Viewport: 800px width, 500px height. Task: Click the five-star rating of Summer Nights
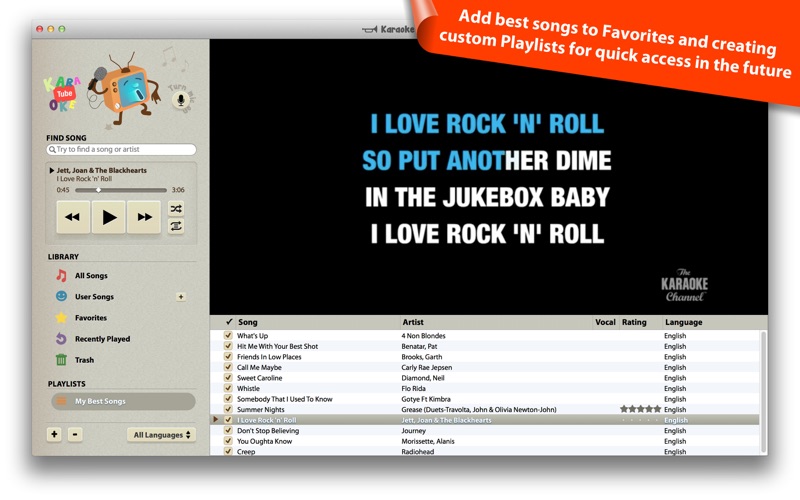tap(640, 409)
